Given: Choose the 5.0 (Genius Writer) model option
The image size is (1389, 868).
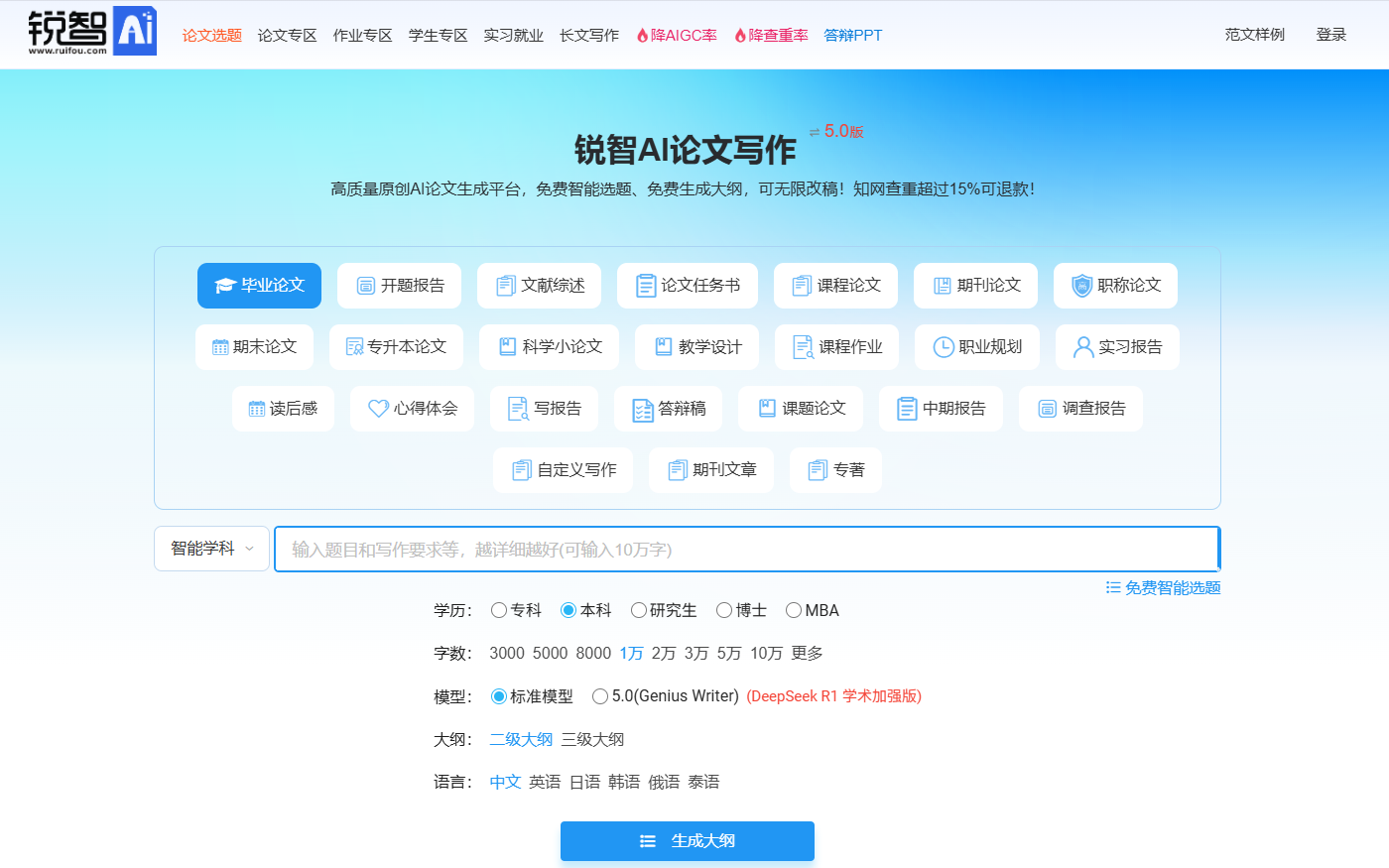Looking at the screenshot, I should click(600, 696).
